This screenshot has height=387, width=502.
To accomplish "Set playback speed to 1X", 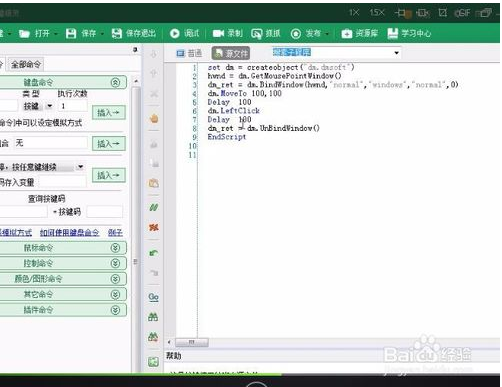I will click(354, 13).
